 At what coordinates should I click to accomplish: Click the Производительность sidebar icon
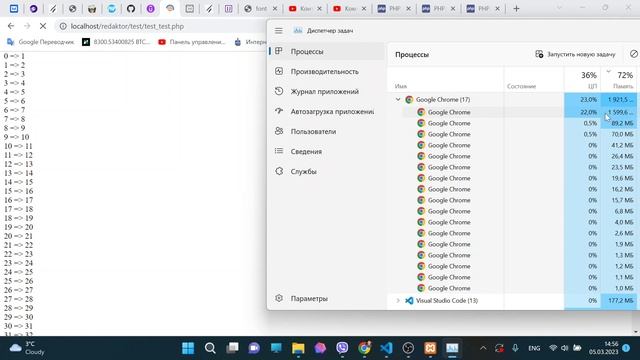coord(279,71)
